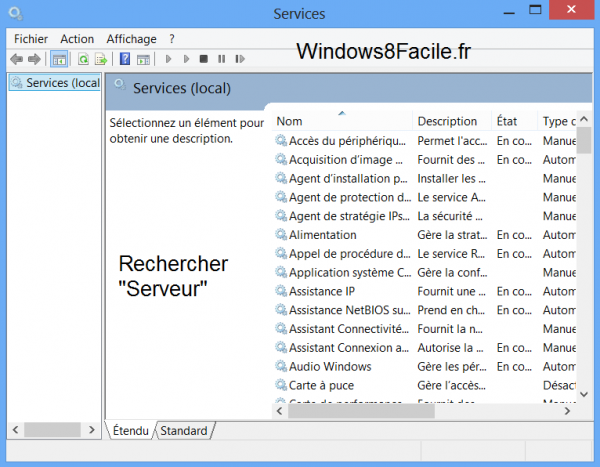
Task: Click the gear icon beside Carte à puce
Action: pos(281,385)
